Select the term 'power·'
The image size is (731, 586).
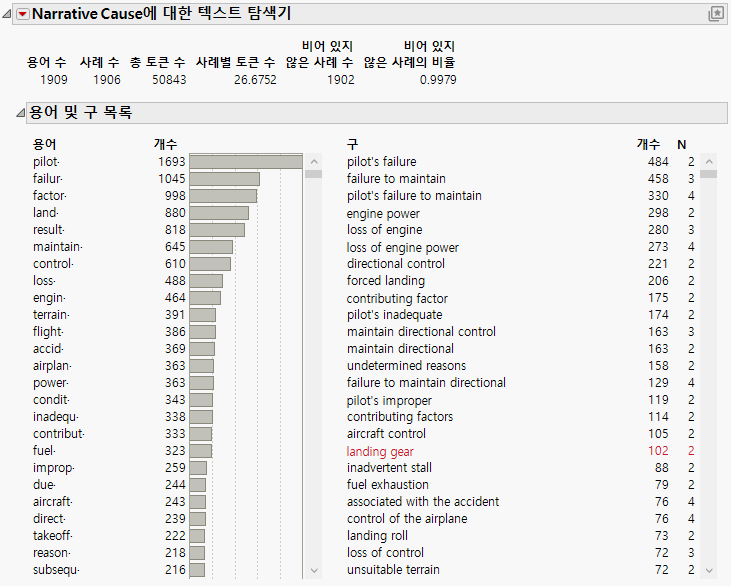click(x=51, y=383)
